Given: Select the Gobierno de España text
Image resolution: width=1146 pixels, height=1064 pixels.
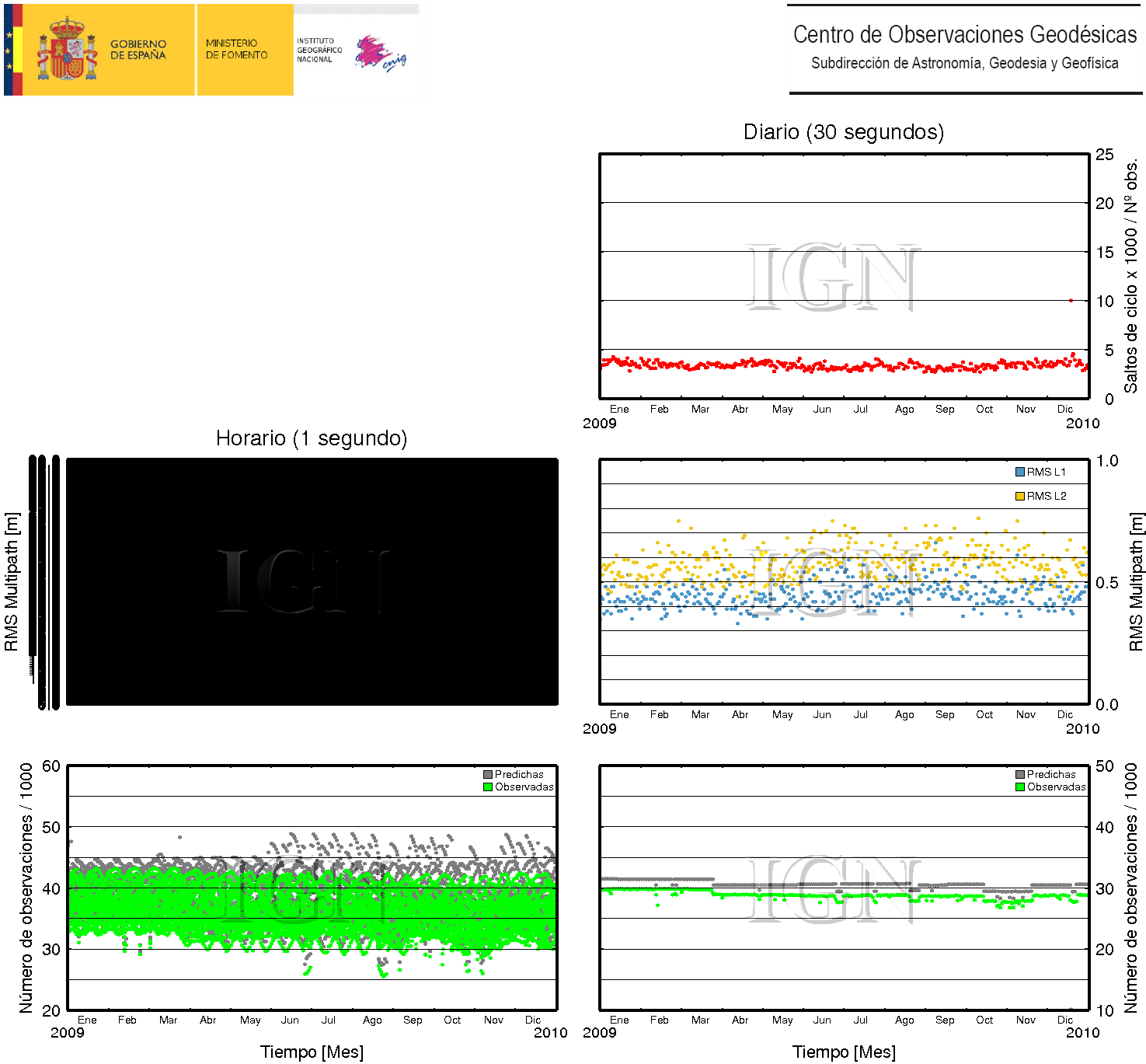Looking at the screenshot, I should tap(138, 50).
